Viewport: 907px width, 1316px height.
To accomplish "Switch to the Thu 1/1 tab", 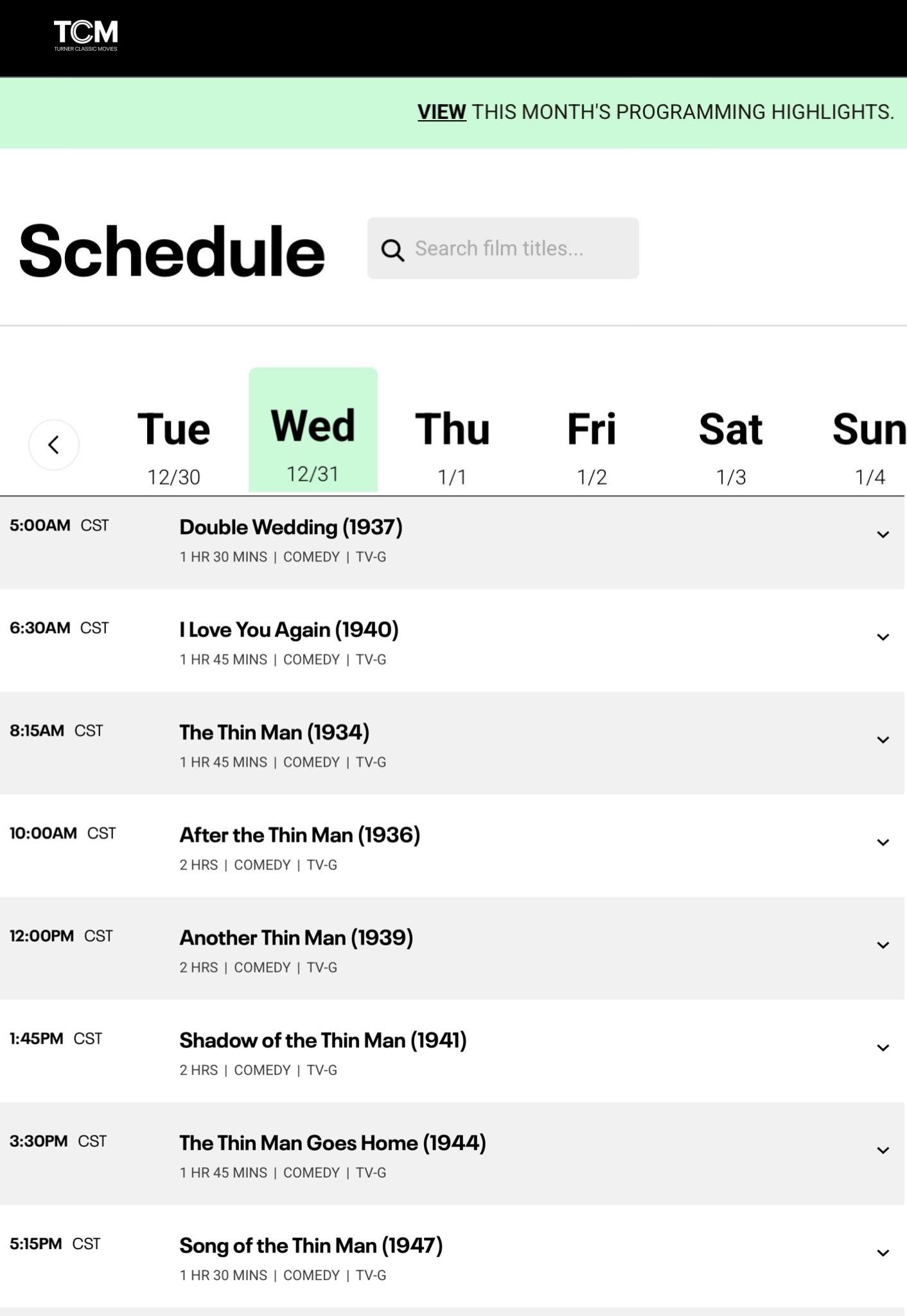I will [x=452, y=444].
